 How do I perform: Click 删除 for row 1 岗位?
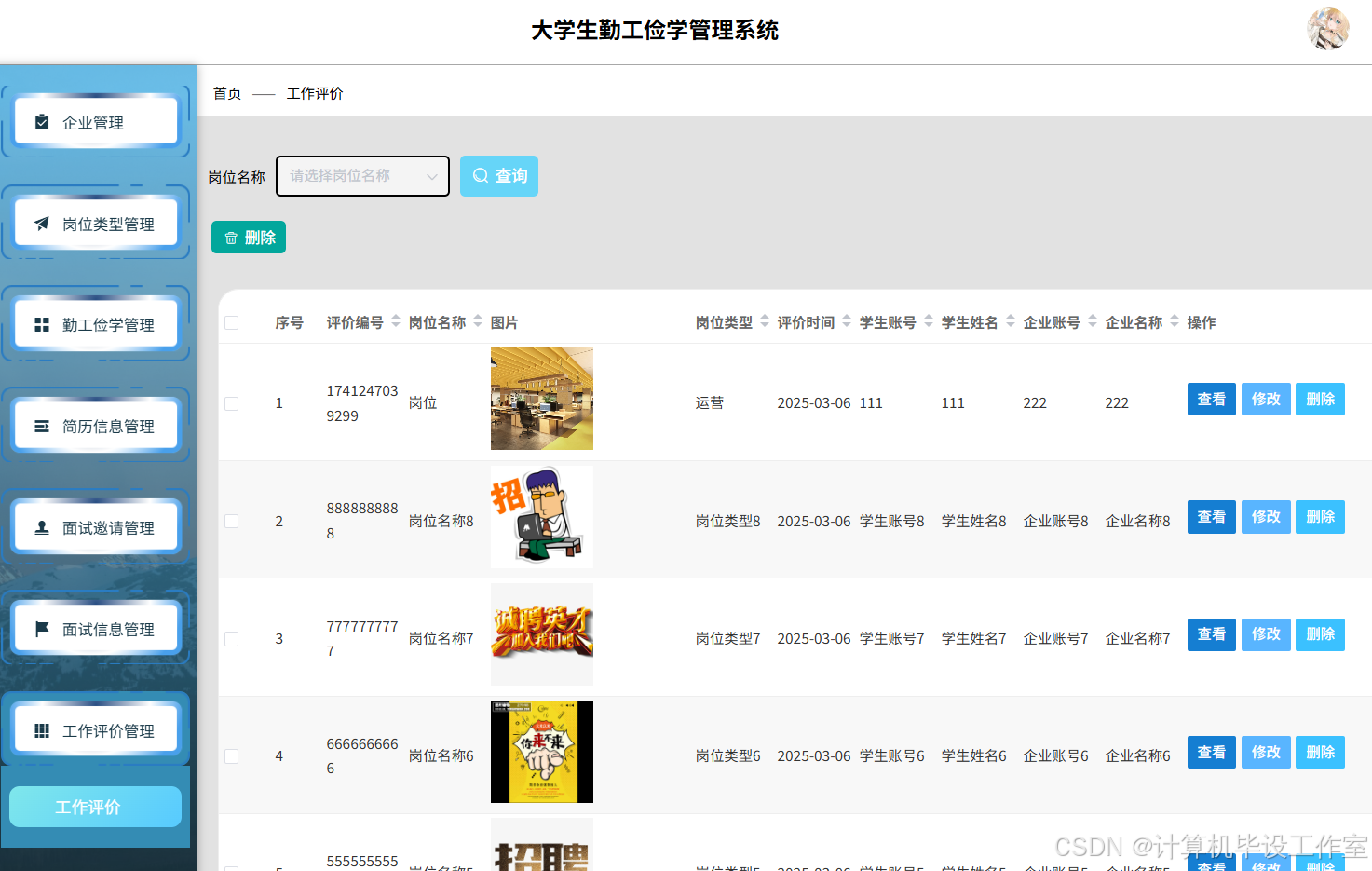click(x=1321, y=399)
